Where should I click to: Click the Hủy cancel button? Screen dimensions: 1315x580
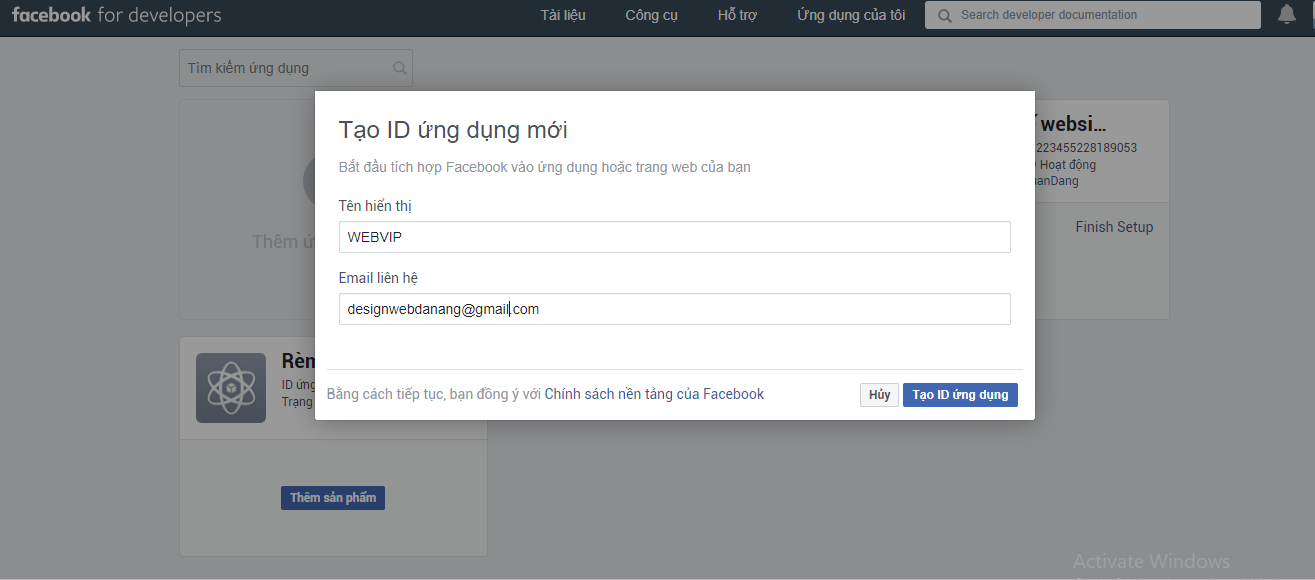pyautogui.click(x=879, y=395)
